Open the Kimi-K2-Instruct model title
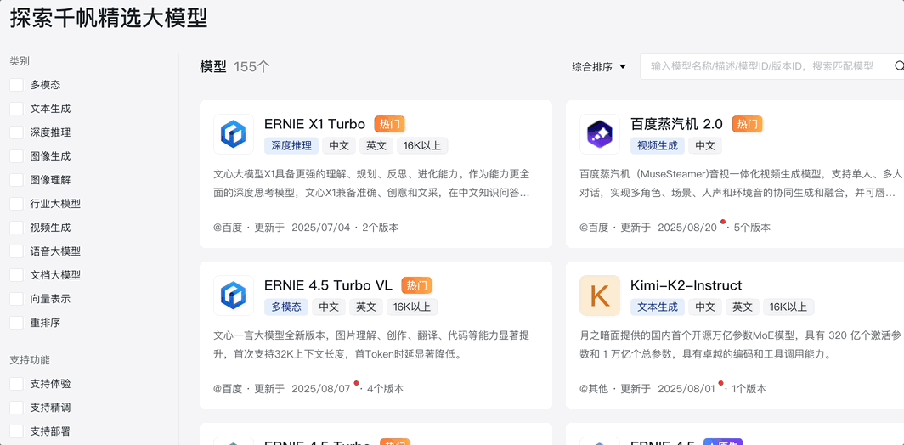The image size is (904, 445). coord(686,285)
